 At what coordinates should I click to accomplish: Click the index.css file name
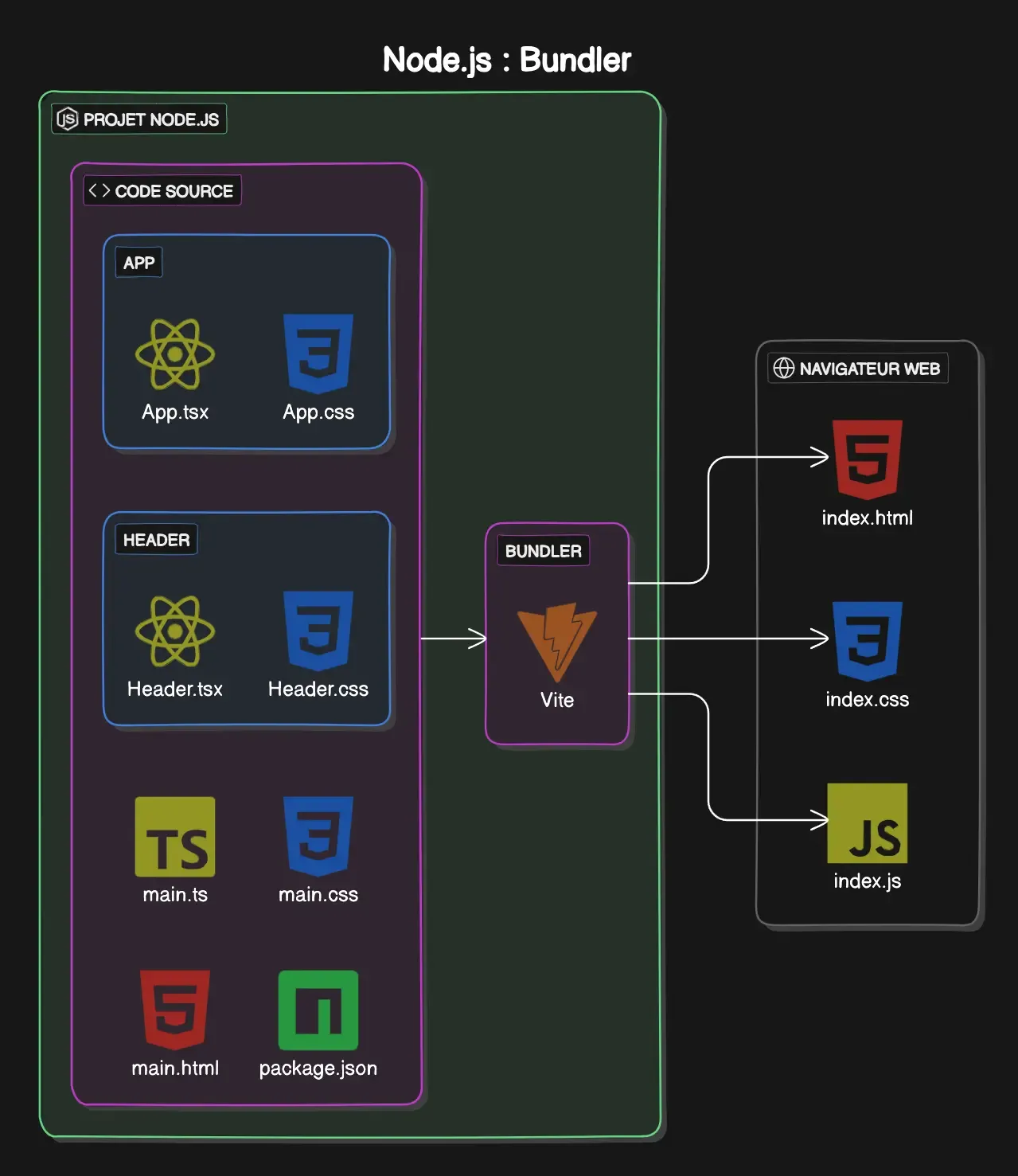(x=868, y=700)
